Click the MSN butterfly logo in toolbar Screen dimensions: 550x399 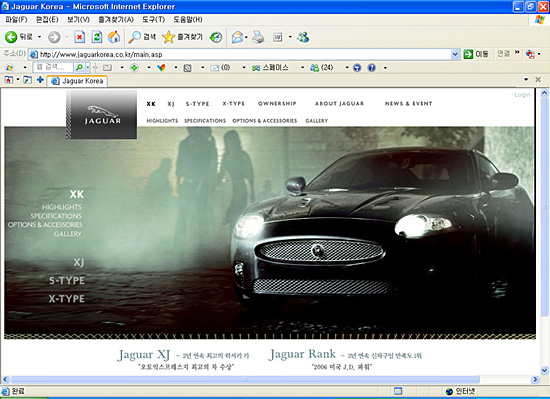click(x=9, y=67)
